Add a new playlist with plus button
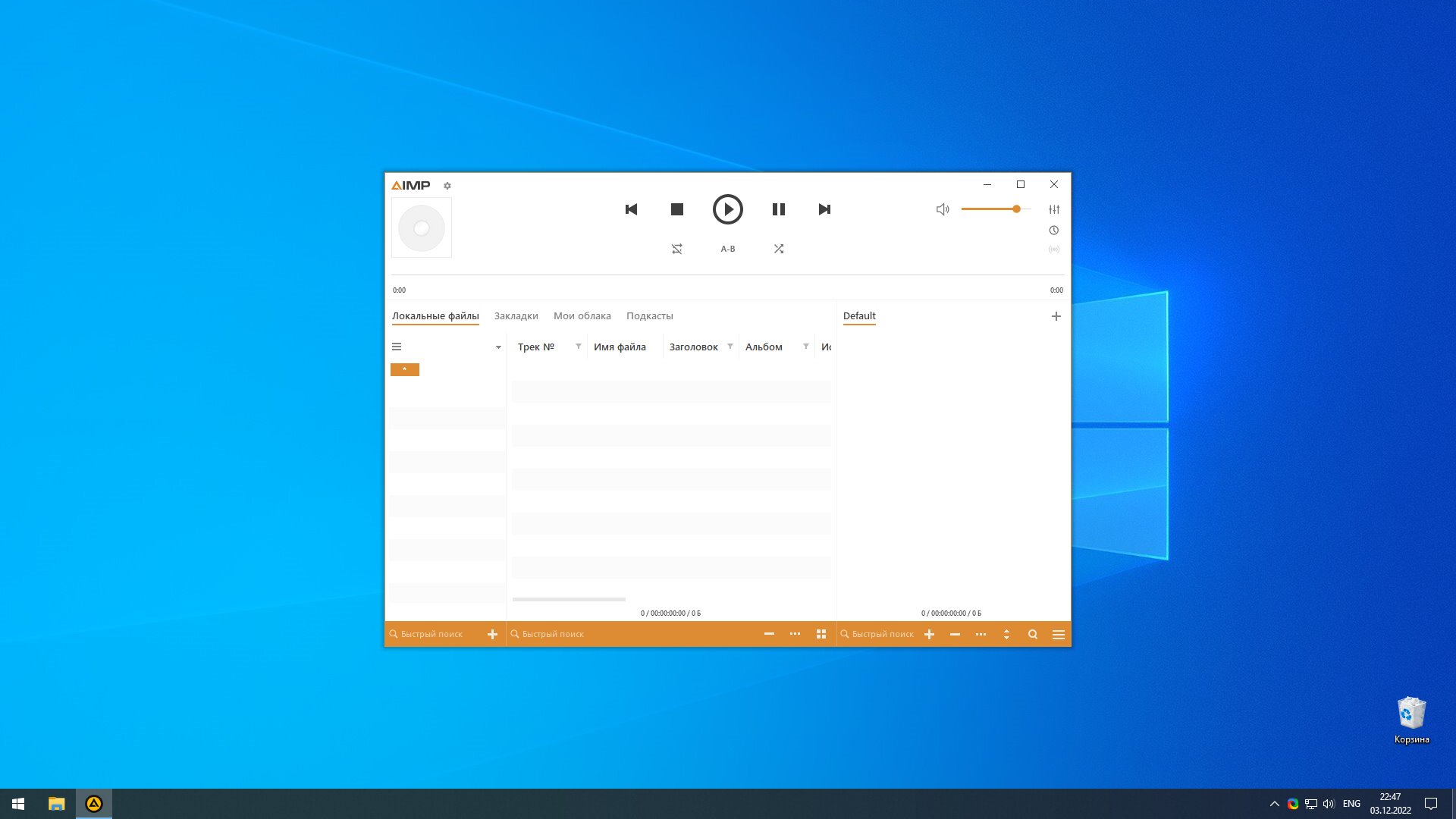Image resolution: width=1456 pixels, height=819 pixels. coord(1056,316)
